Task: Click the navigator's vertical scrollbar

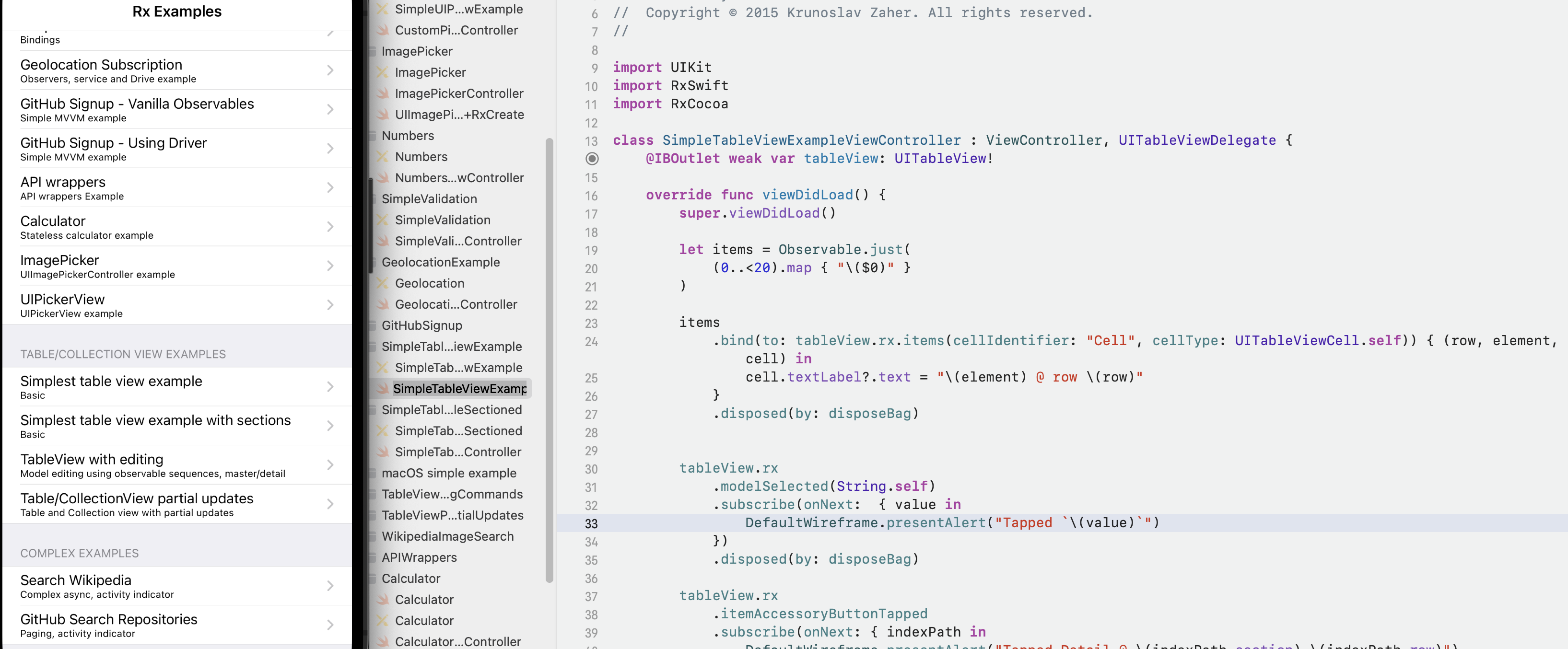Action: point(549,359)
